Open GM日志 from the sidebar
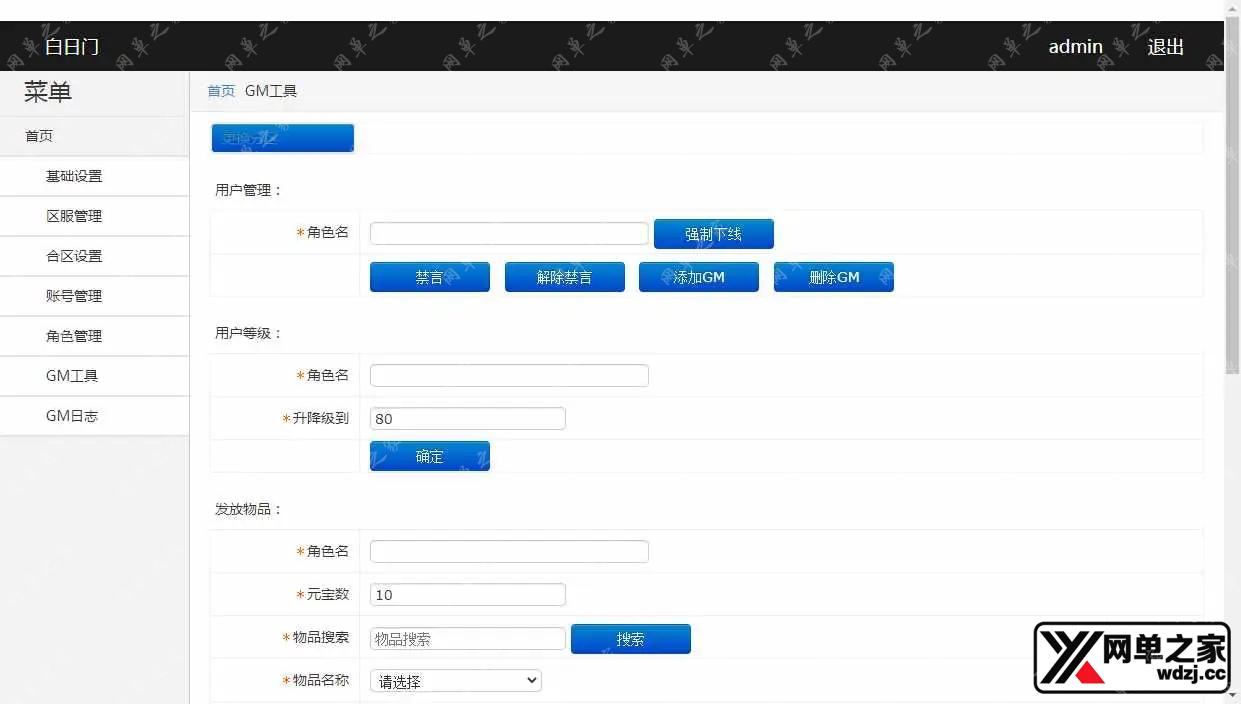 [72, 416]
